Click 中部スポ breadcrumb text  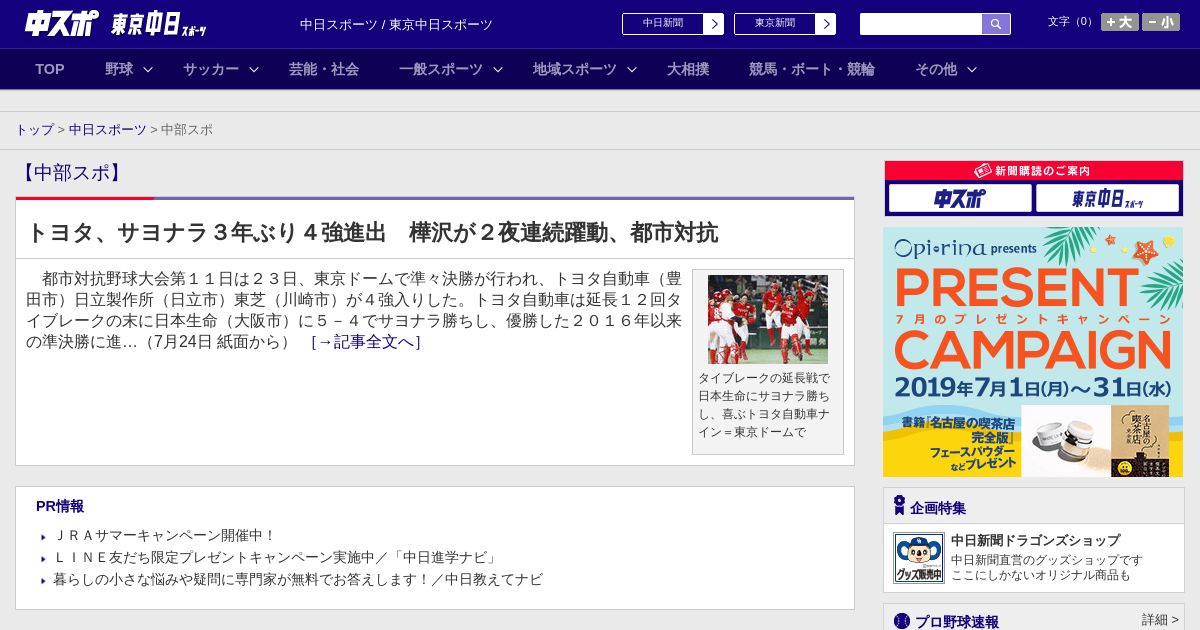[x=187, y=130]
